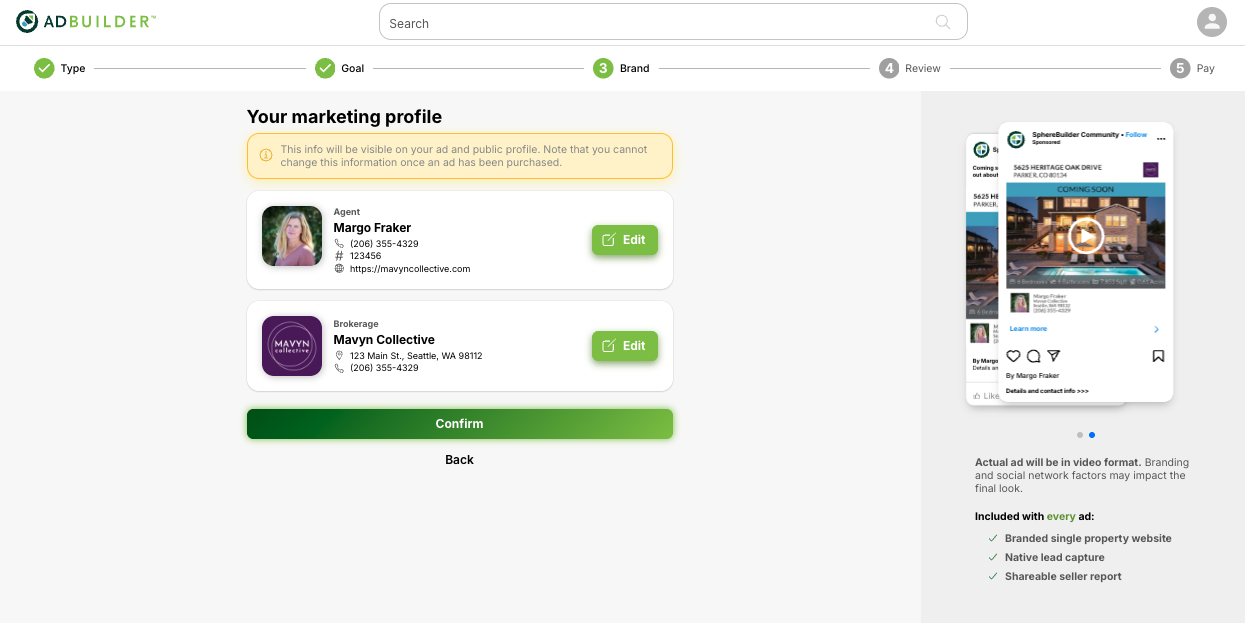1245x623 pixels.
Task: Click the Learn more chevron arrow
Action: pyautogui.click(x=1157, y=329)
